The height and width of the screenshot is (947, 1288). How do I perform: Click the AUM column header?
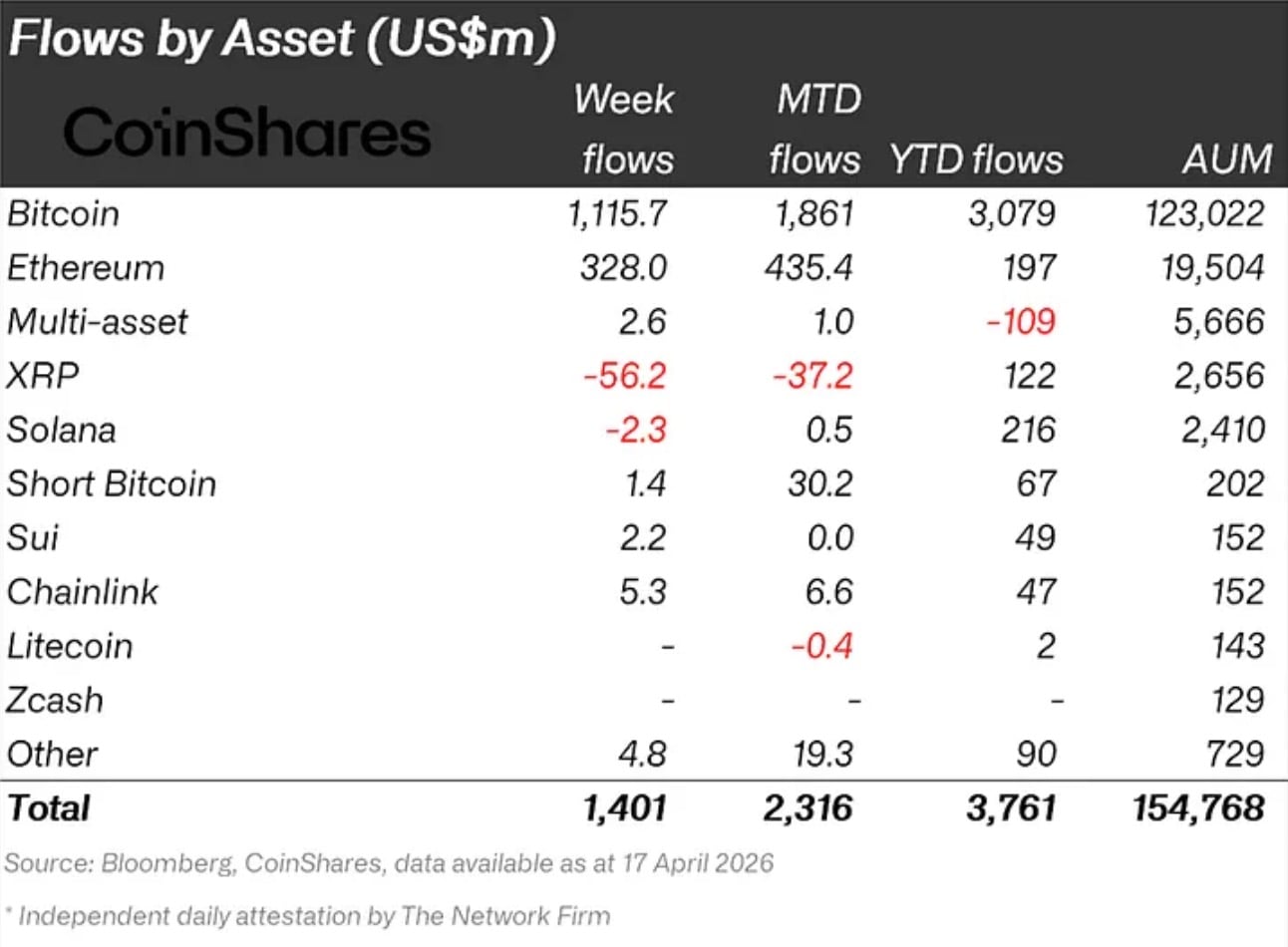[1227, 159]
